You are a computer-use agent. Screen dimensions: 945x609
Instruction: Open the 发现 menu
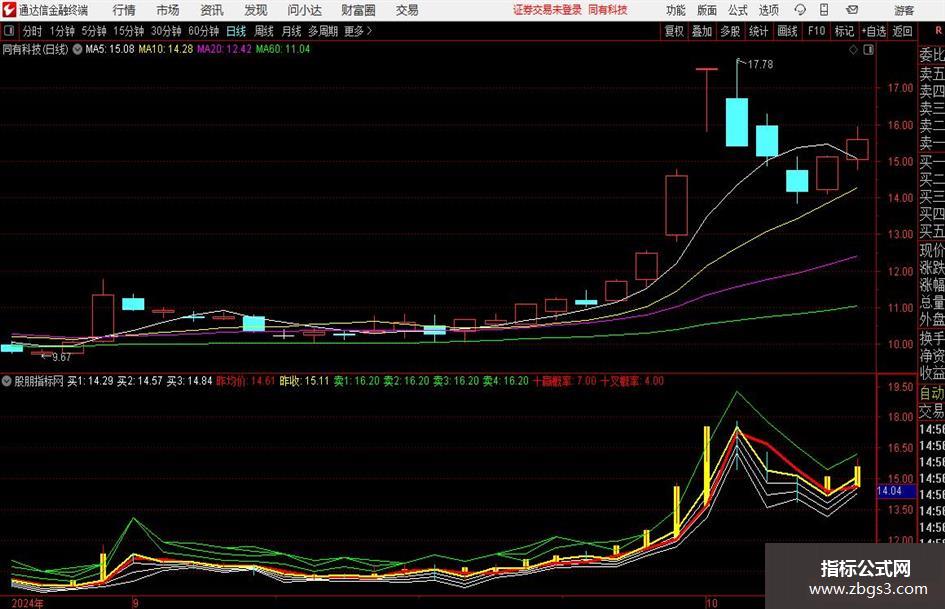tap(256, 10)
